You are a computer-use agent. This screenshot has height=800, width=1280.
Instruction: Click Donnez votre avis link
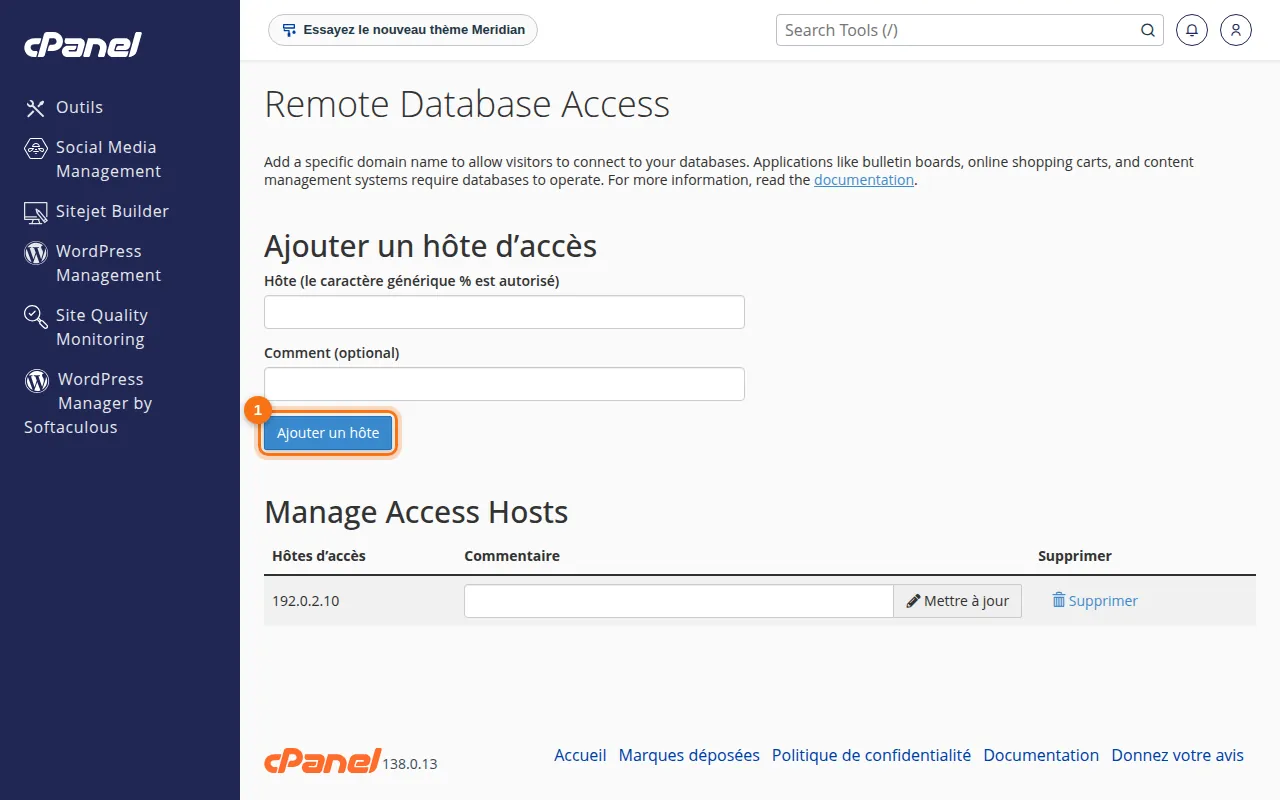point(1178,756)
